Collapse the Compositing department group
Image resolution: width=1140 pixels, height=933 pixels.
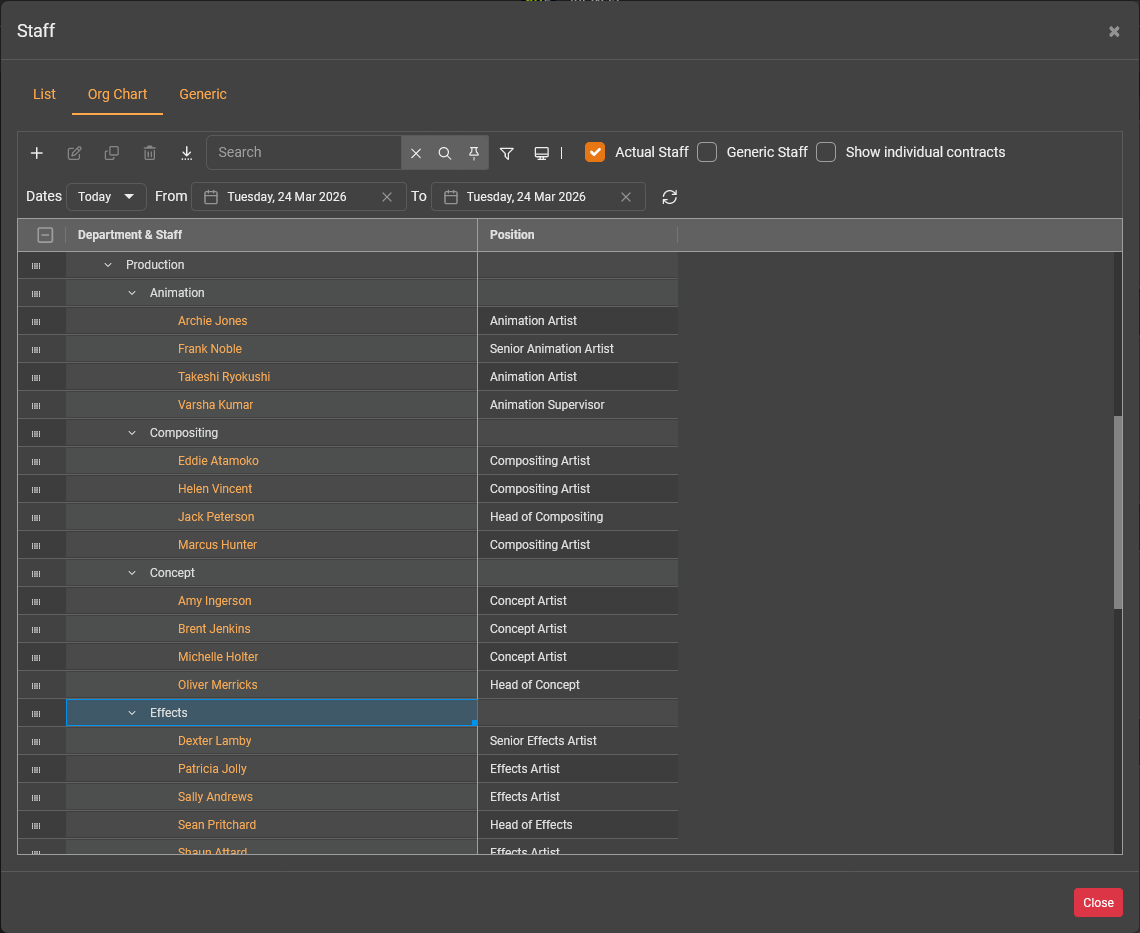point(132,433)
